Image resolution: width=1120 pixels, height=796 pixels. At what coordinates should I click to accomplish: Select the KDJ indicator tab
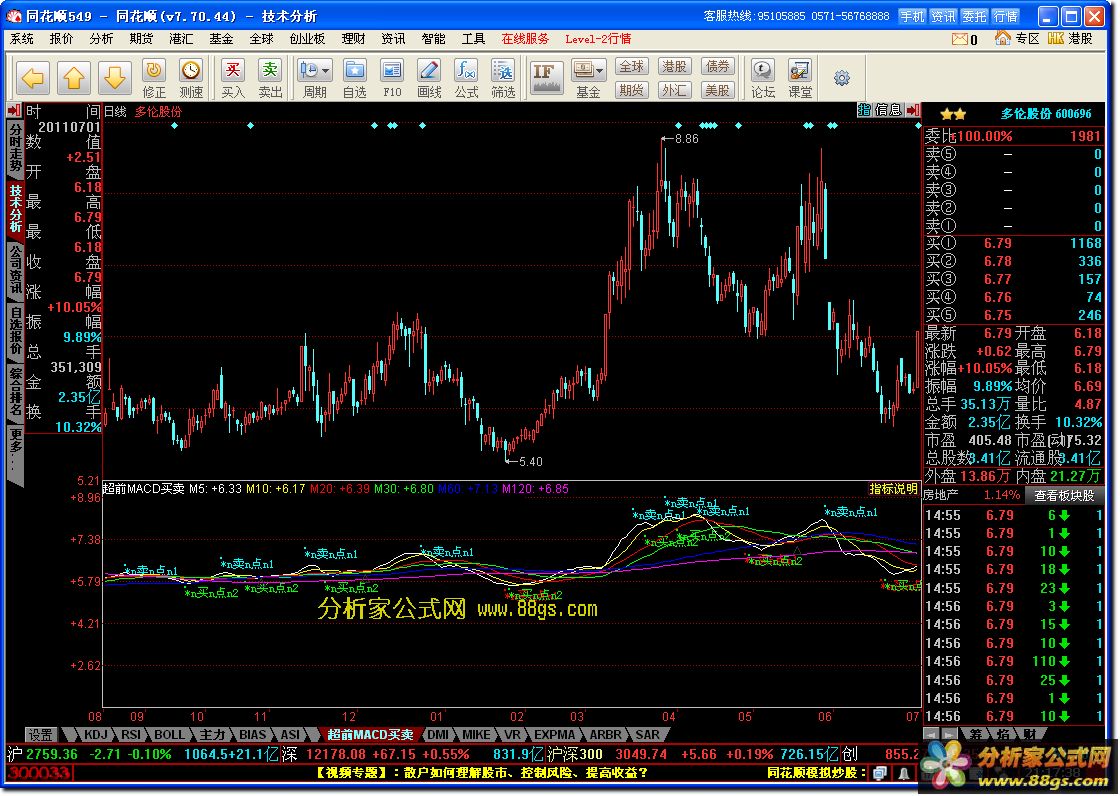[95, 735]
